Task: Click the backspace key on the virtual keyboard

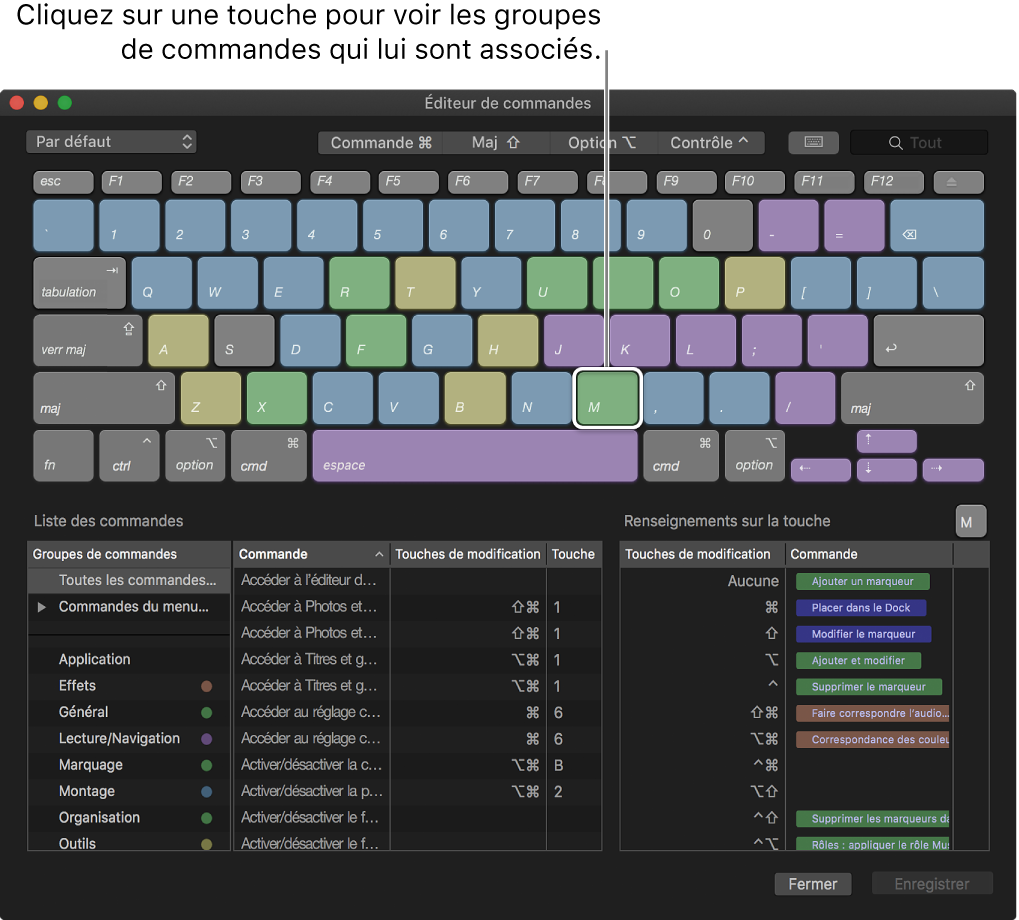Action: [936, 225]
